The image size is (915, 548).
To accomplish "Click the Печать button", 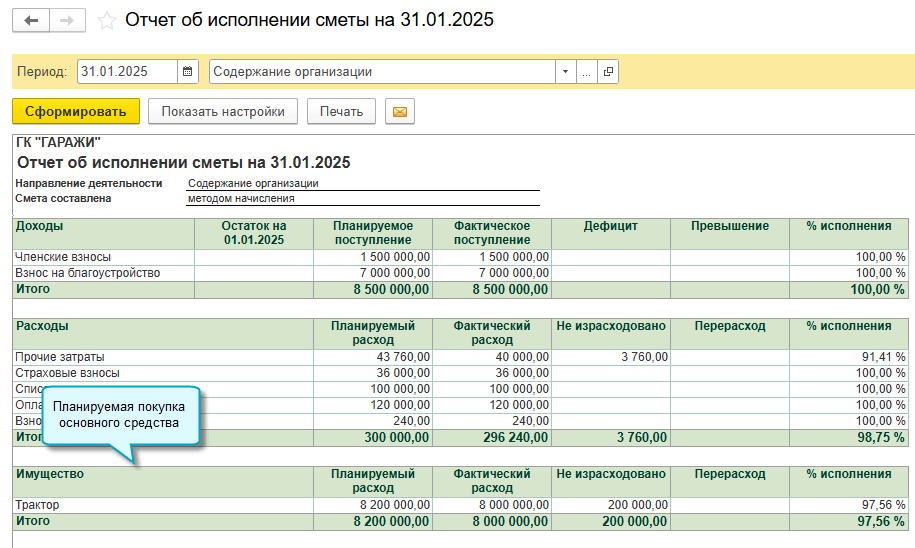I will click(x=341, y=111).
